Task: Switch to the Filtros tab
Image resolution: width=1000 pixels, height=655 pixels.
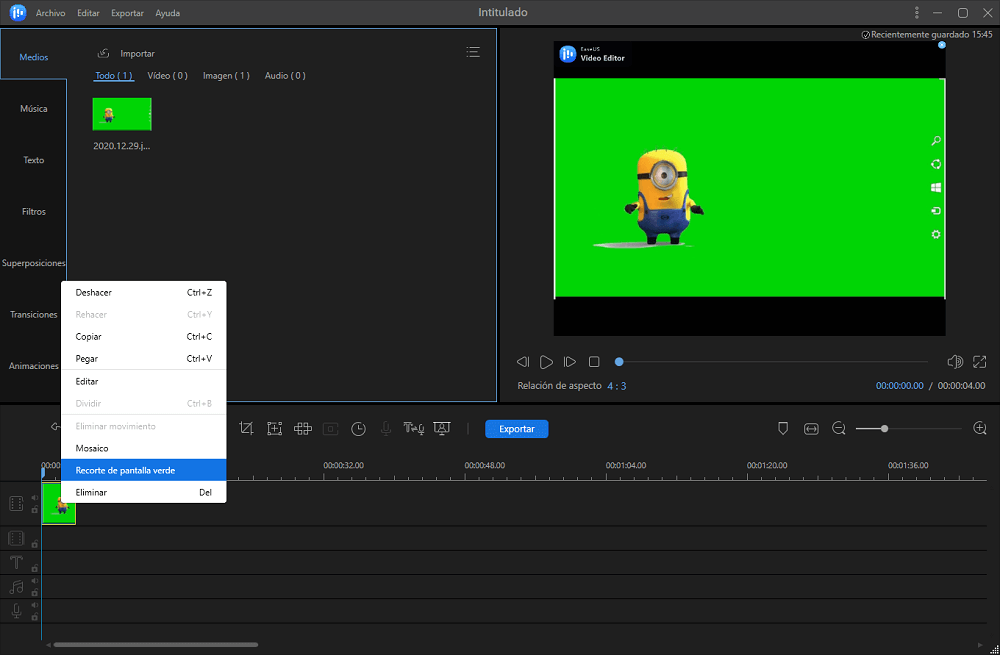Action: coord(33,211)
